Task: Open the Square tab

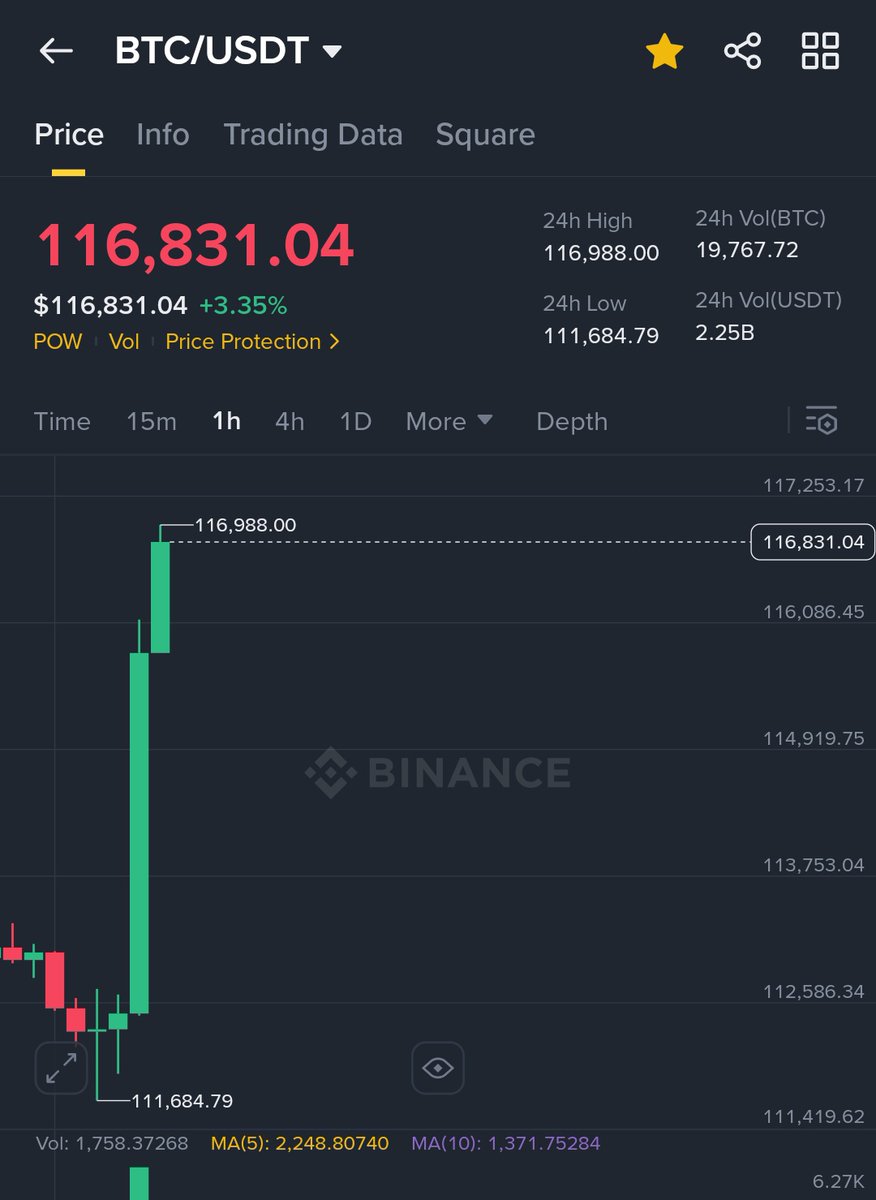Action: (x=485, y=135)
